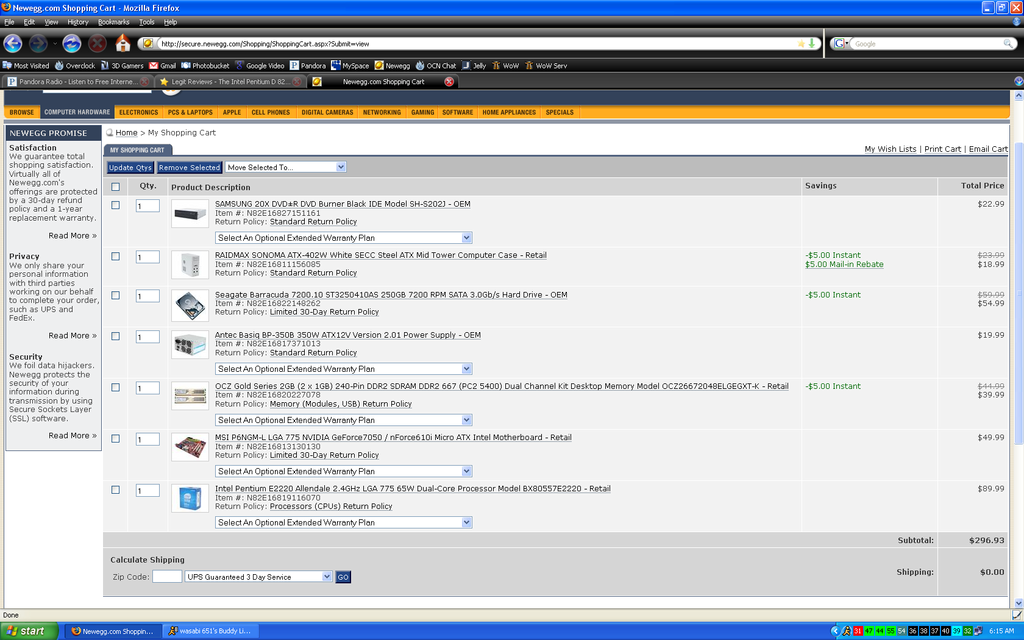Expand warranty plan dropdown for MSI motherboard
1024x640 pixels.
point(344,472)
